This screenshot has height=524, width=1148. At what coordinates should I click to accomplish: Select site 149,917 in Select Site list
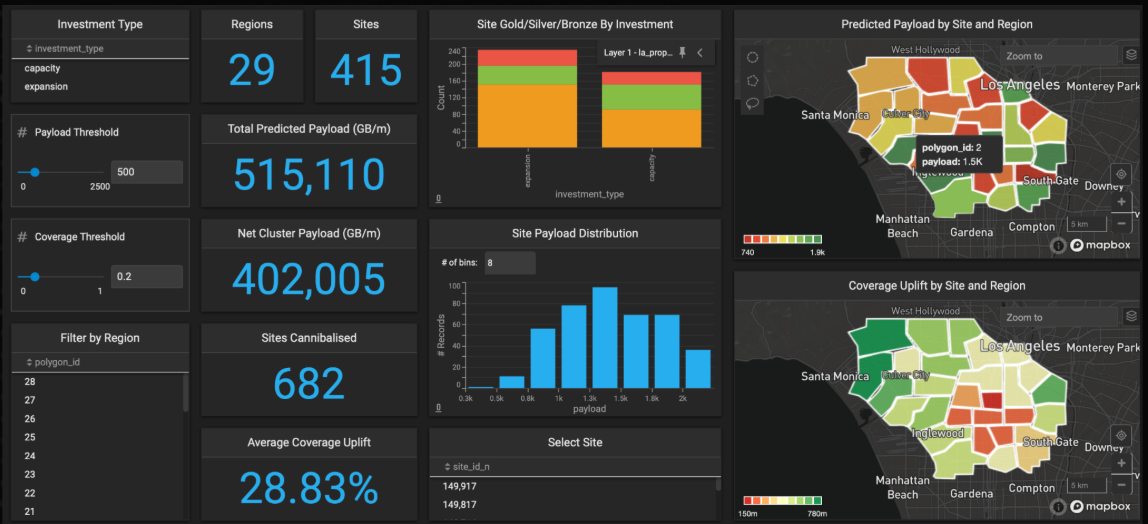(572, 486)
